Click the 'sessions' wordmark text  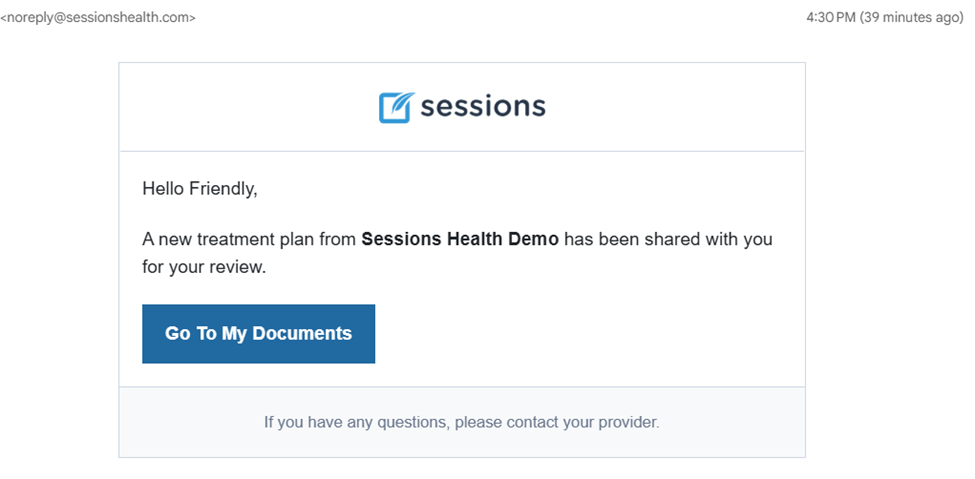click(x=483, y=107)
